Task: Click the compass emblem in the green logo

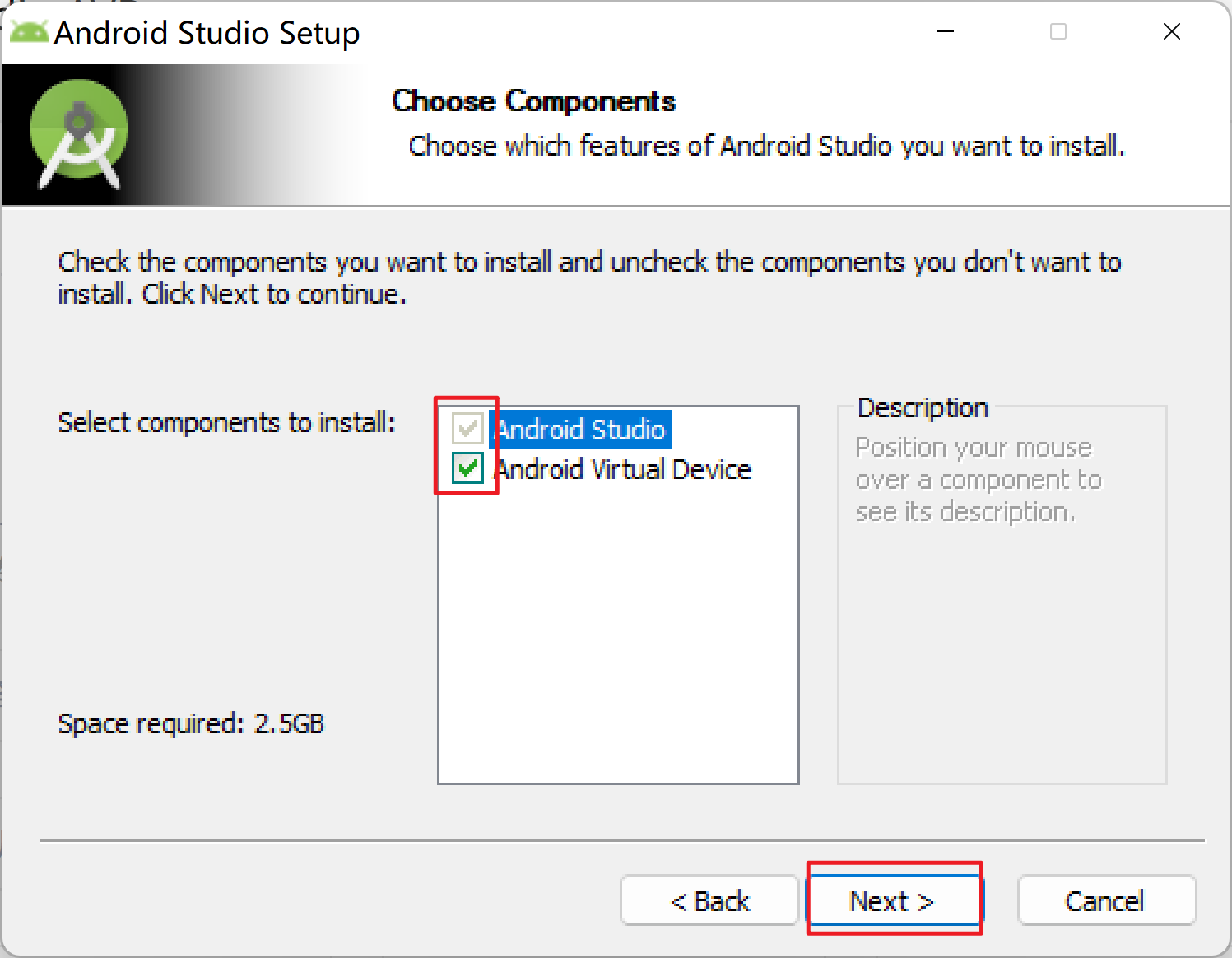Action: pos(80,119)
